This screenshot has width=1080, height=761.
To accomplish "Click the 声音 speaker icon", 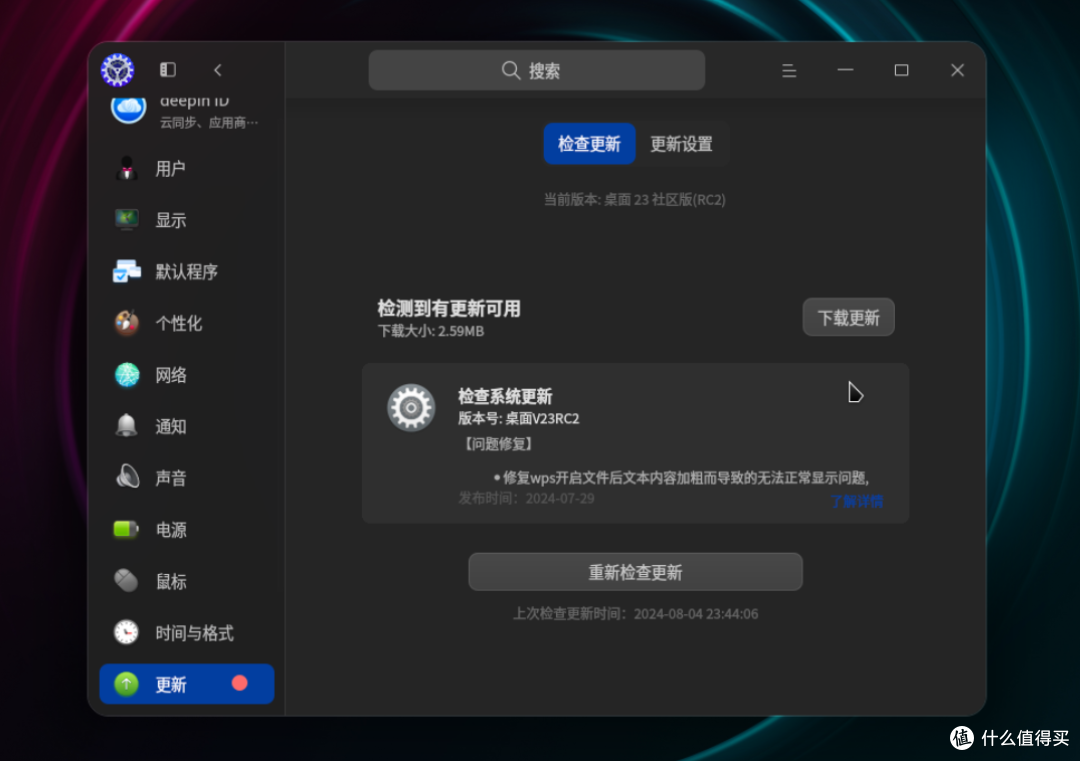I will (127, 477).
